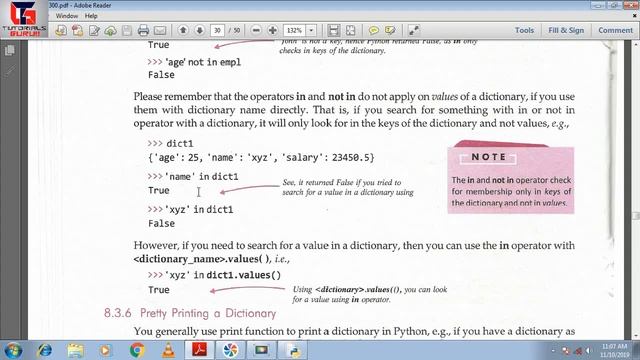Open the Fill & Sign pane
This screenshot has height=360, width=640.
click(566, 30)
